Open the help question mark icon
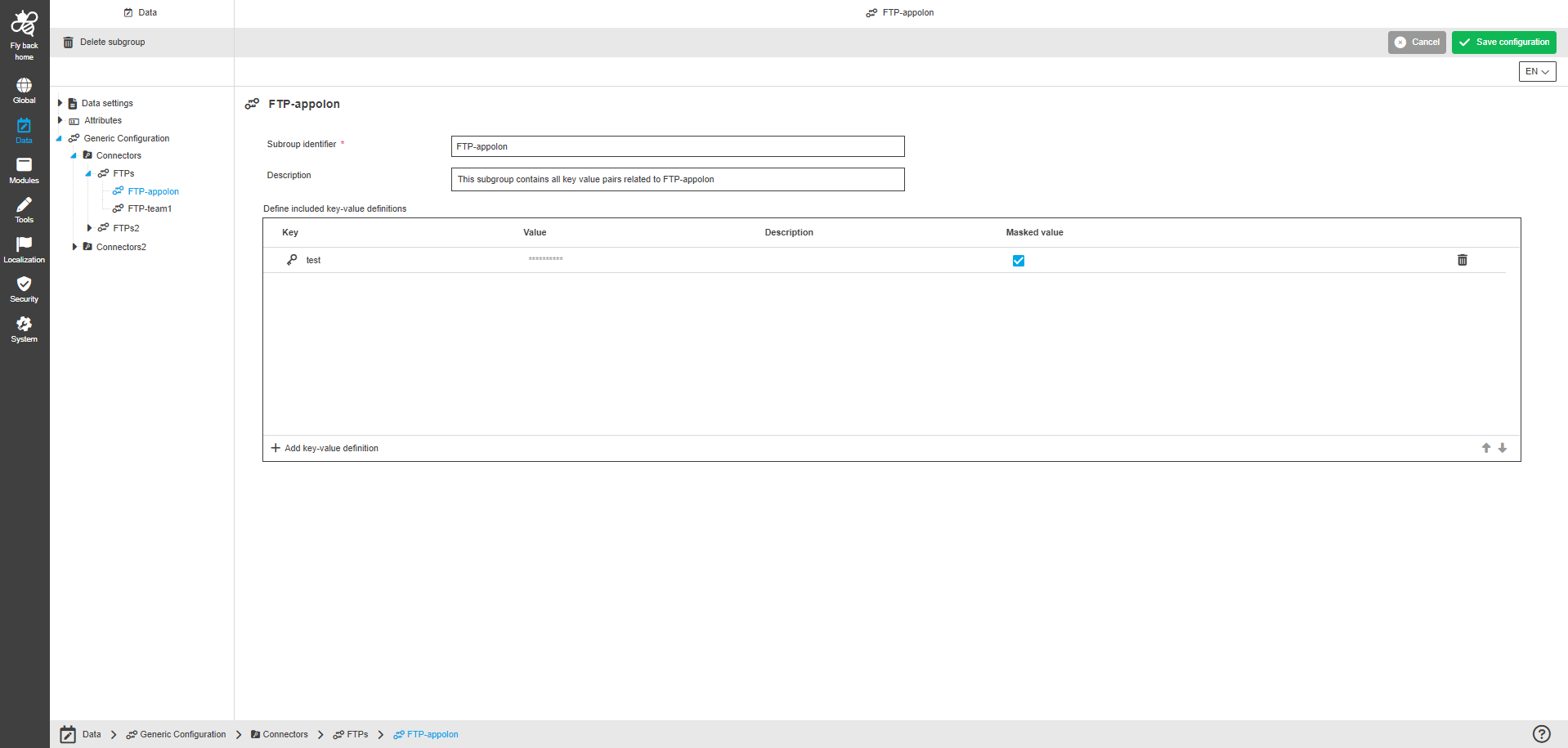This screenshot has height=748, width=1568. 1541,734
